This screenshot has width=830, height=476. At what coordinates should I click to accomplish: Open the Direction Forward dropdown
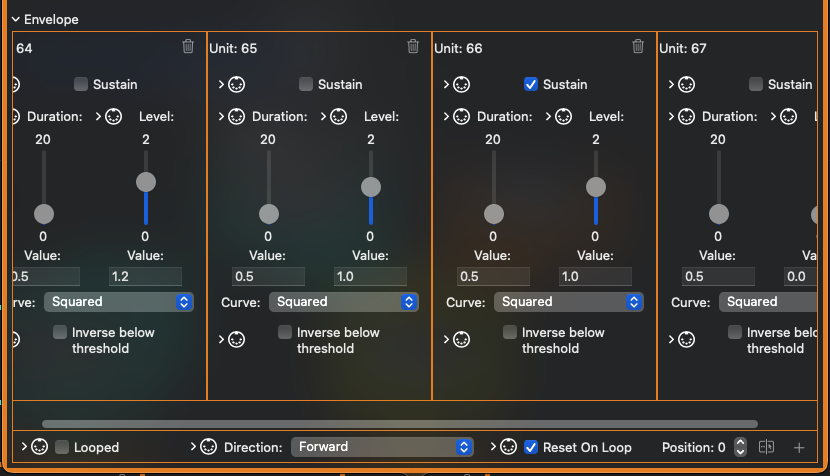point(382,447)
